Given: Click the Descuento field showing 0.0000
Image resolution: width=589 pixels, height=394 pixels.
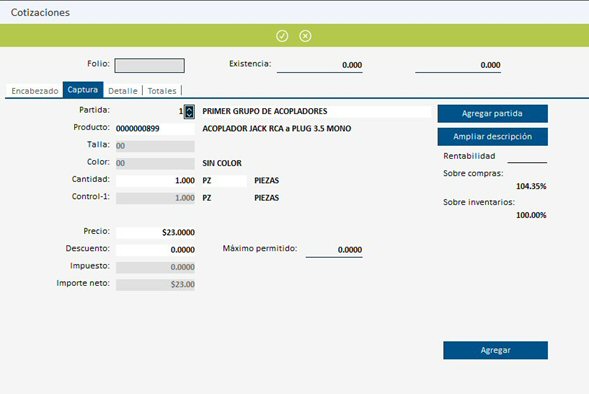Looking at the screenshot, I should point(155,250).
